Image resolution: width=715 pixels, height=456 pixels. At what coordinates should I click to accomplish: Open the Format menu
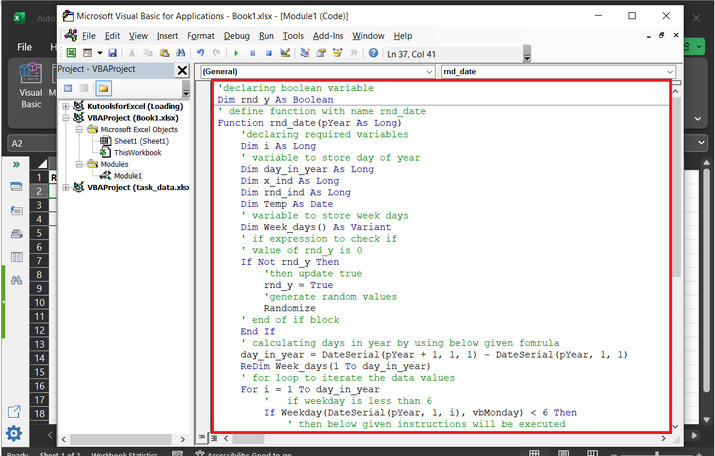201,36
